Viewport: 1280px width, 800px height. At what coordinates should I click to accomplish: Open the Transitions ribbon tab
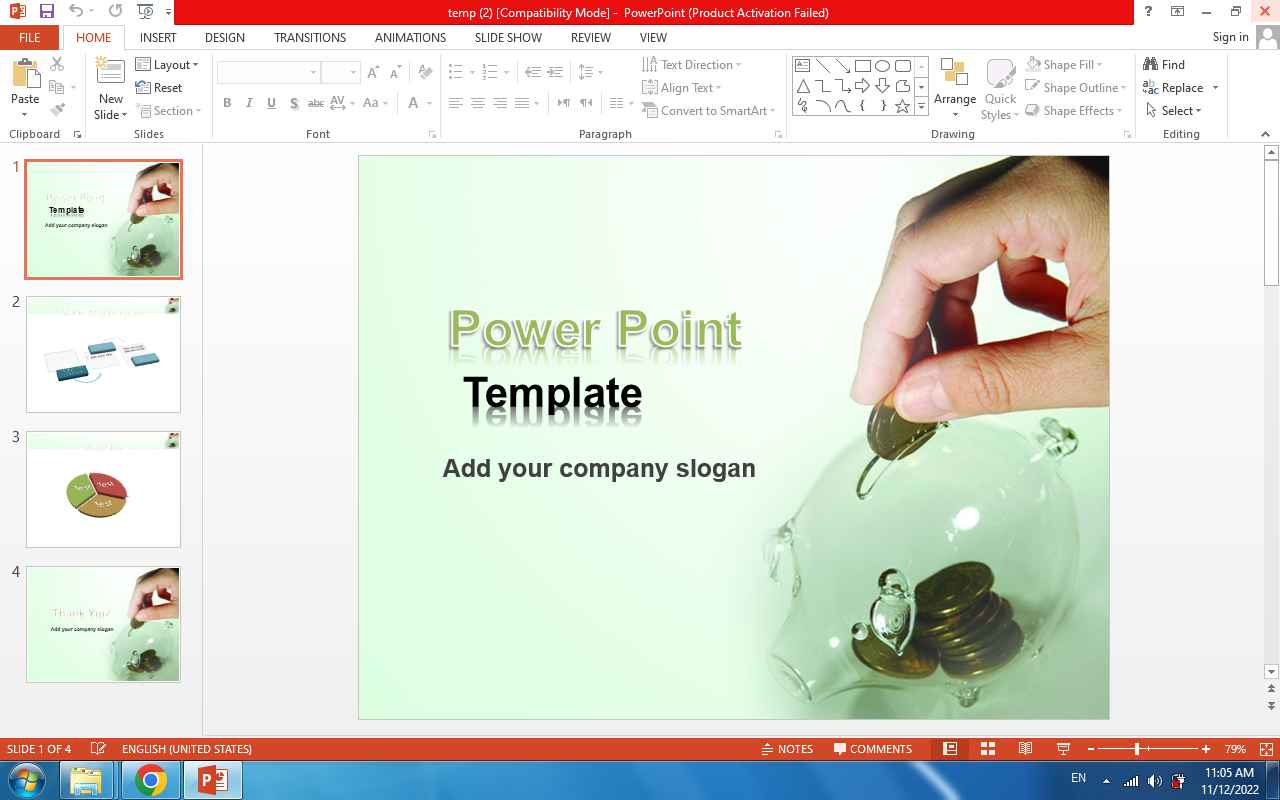pyautogui.click(x=310, y=38)
